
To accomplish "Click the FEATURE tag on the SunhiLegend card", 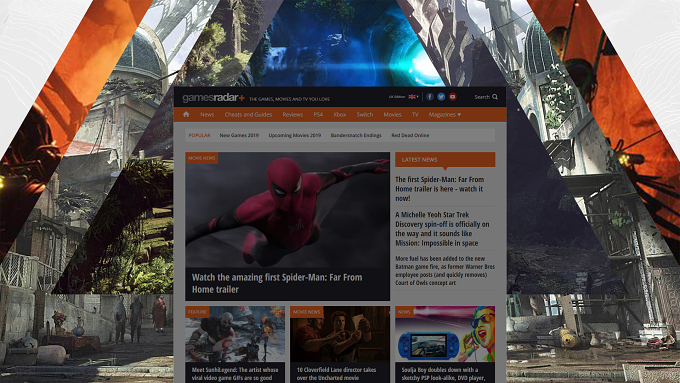I will [197, 312].
